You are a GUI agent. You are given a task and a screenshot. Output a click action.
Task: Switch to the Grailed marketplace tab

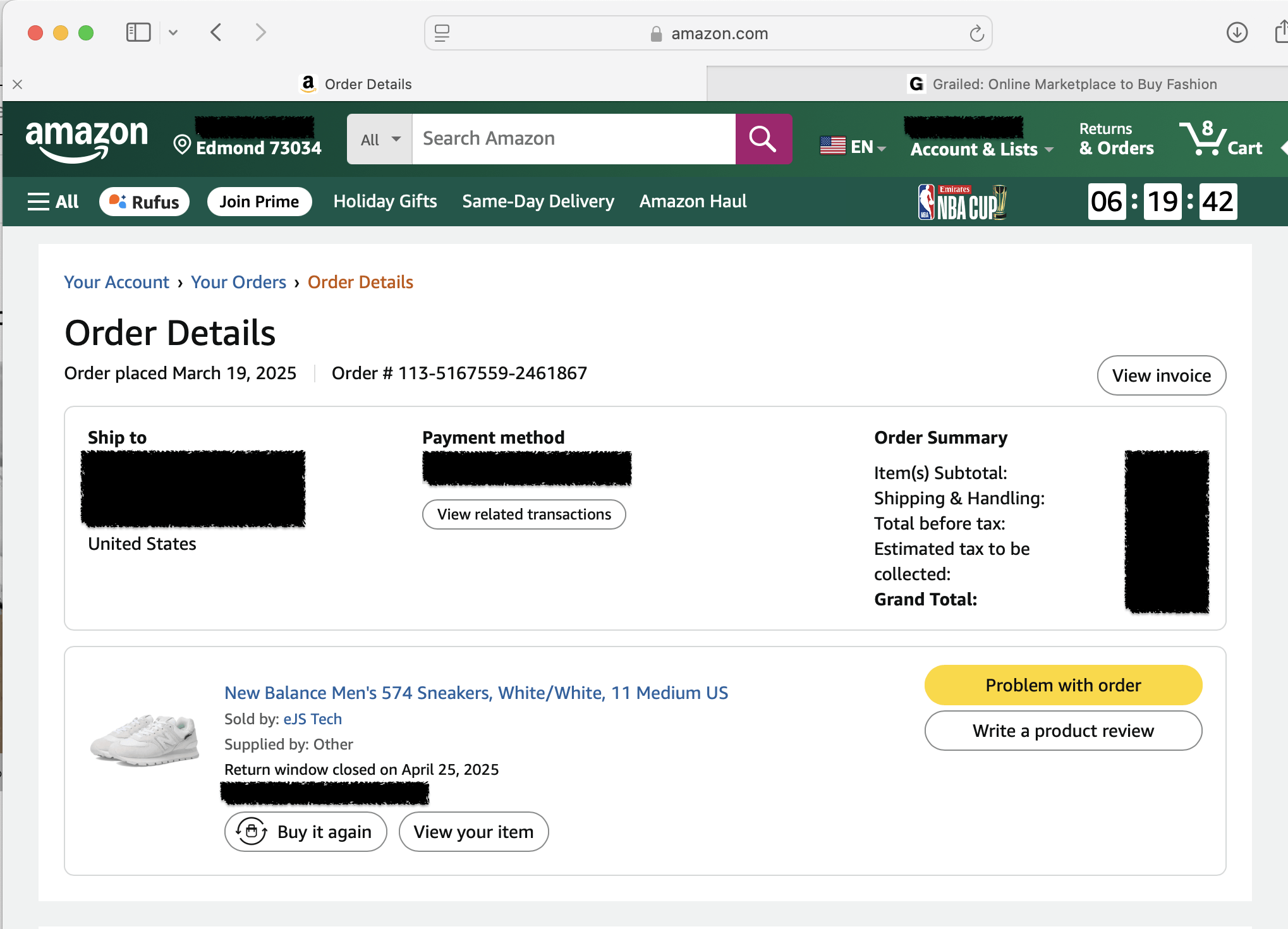1062,84
